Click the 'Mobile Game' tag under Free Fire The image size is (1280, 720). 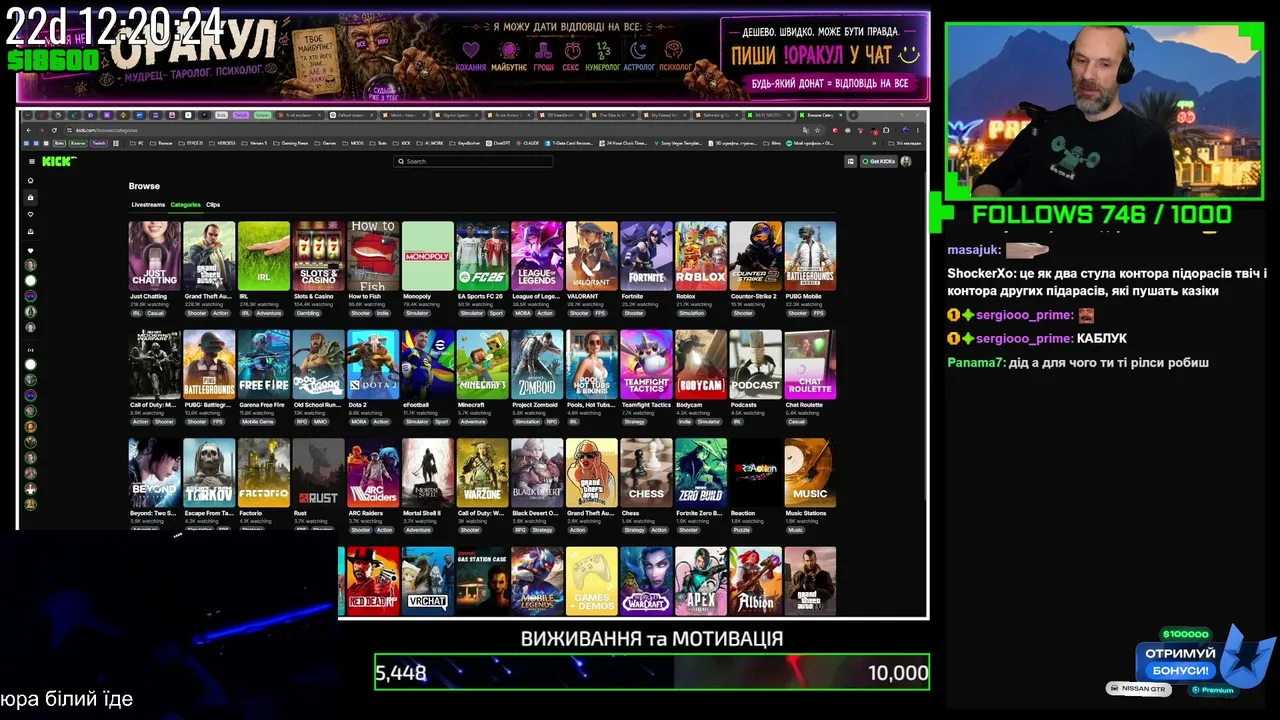[258, 422]
